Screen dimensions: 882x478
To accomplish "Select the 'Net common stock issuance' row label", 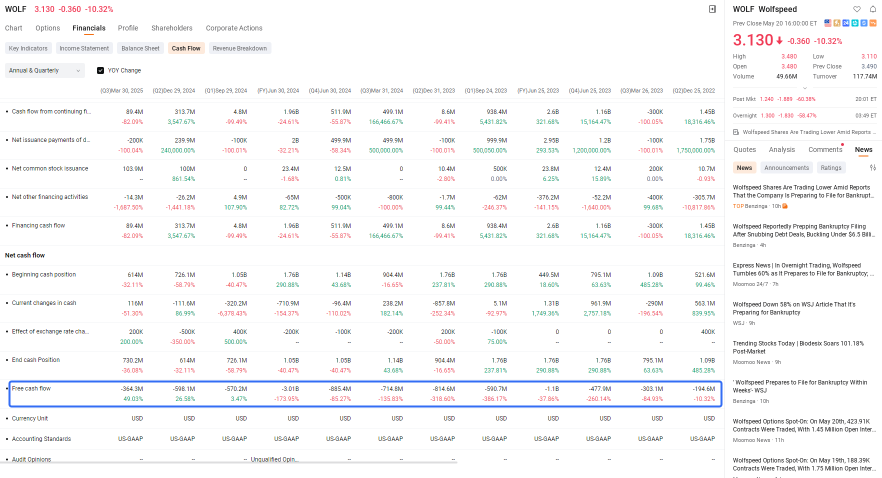I will click(50, 168).
